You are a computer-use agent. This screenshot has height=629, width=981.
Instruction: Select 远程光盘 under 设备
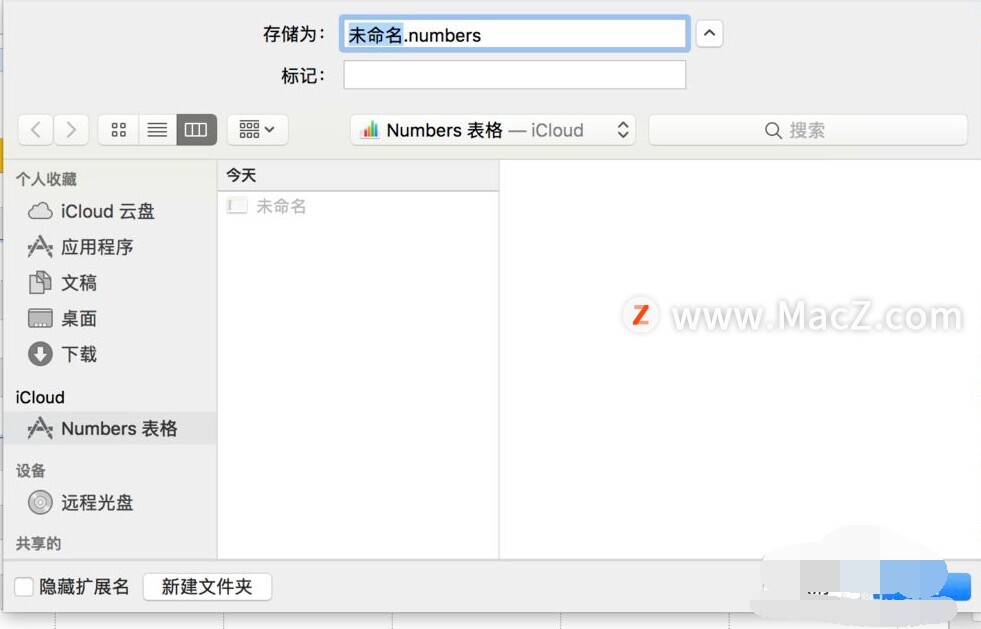tap(110, 502)
